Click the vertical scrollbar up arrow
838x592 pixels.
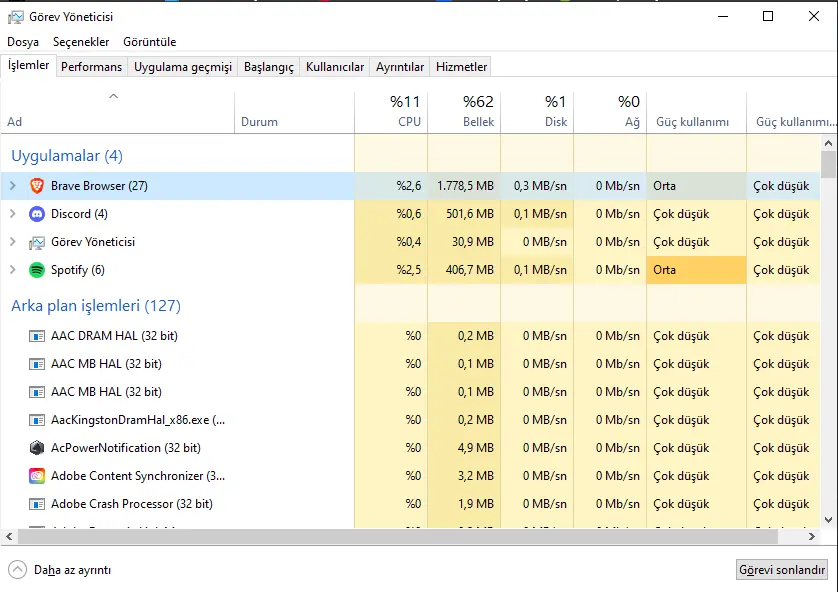(828, 143)
